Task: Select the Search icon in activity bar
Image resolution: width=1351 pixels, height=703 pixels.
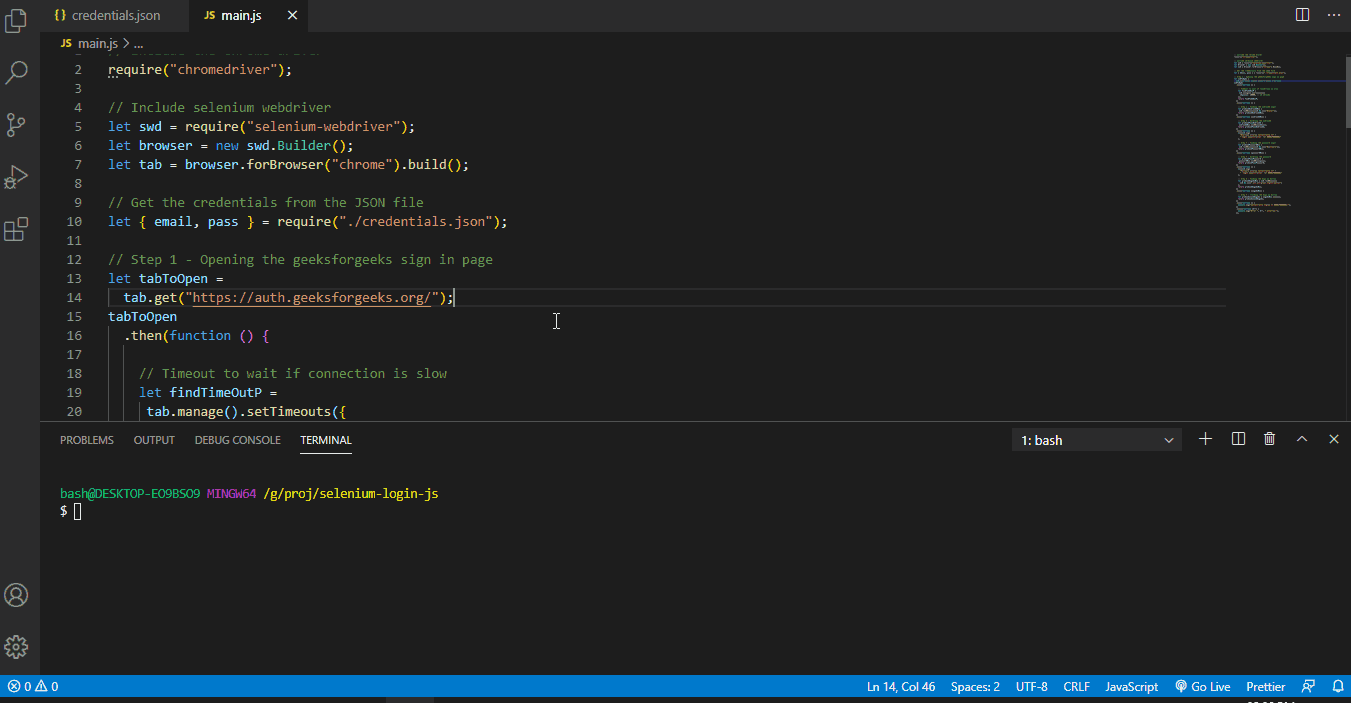Action: click(16, 72)
